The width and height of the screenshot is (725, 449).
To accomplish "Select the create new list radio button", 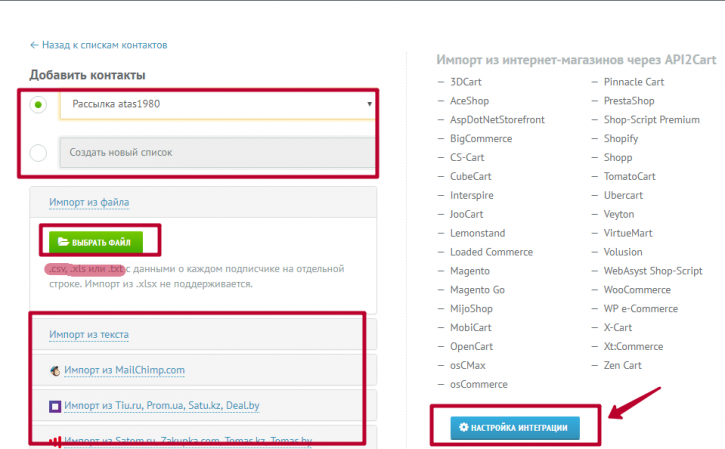I will point(38,153).
